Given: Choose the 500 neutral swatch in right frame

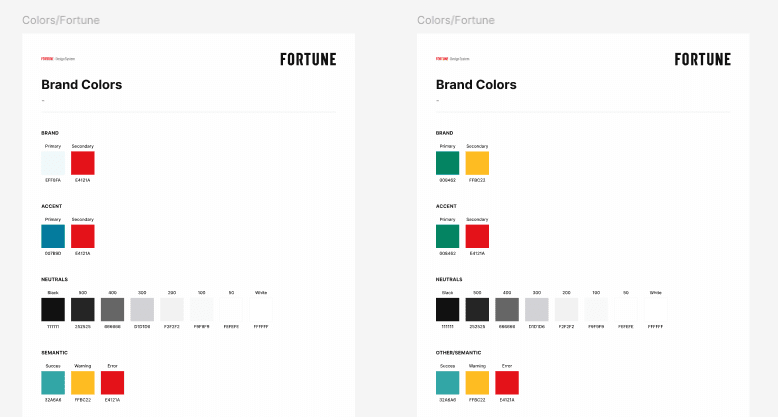Looking at the screenshot, I should coord(477,309).
